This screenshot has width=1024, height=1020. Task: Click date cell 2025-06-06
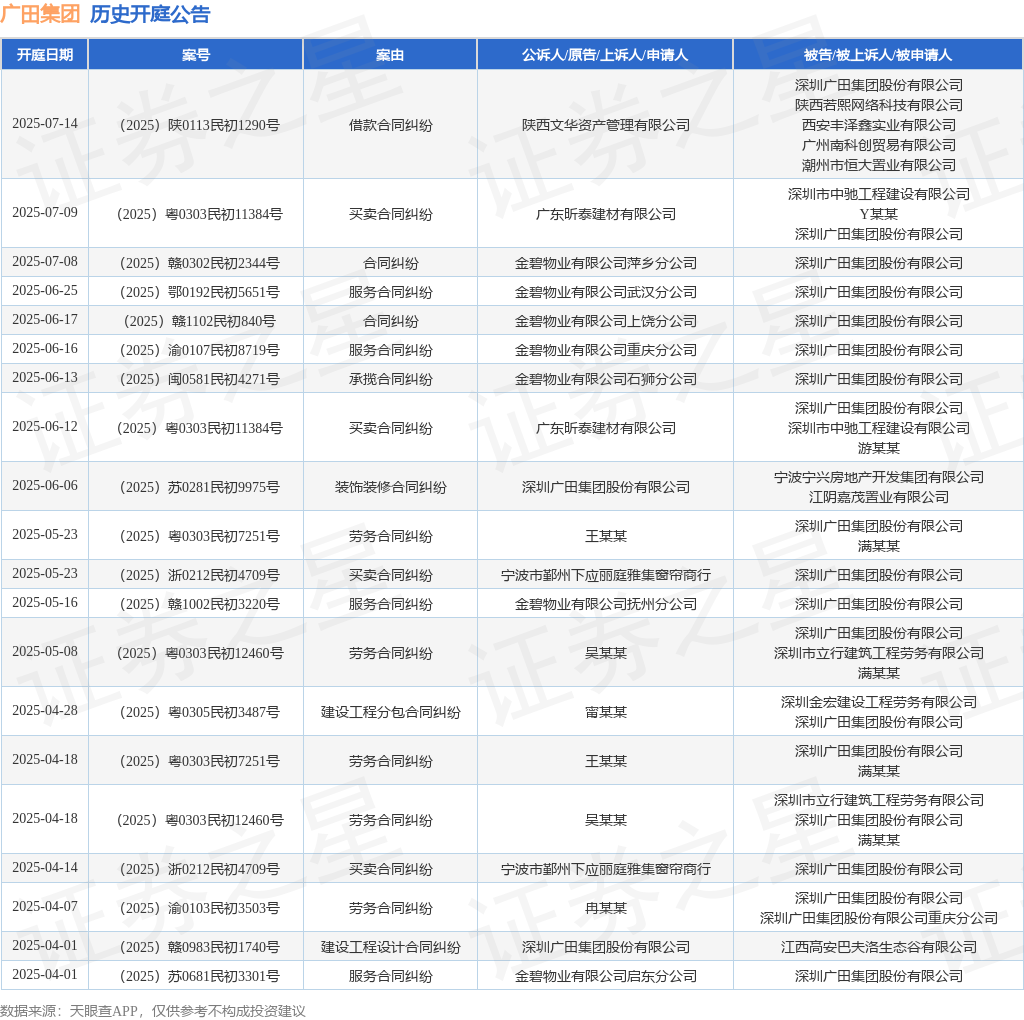click(x=44, y=485)
